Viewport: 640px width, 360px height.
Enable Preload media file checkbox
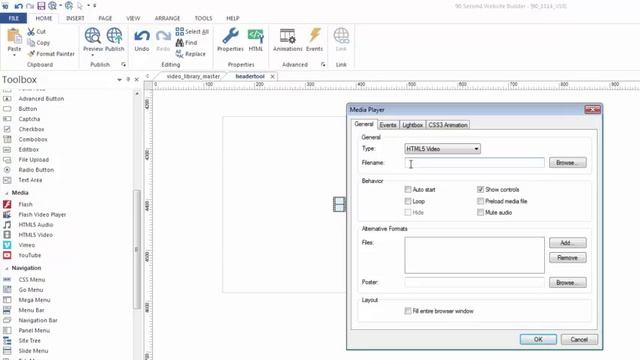pyautogui.click(x=480, y=201)
